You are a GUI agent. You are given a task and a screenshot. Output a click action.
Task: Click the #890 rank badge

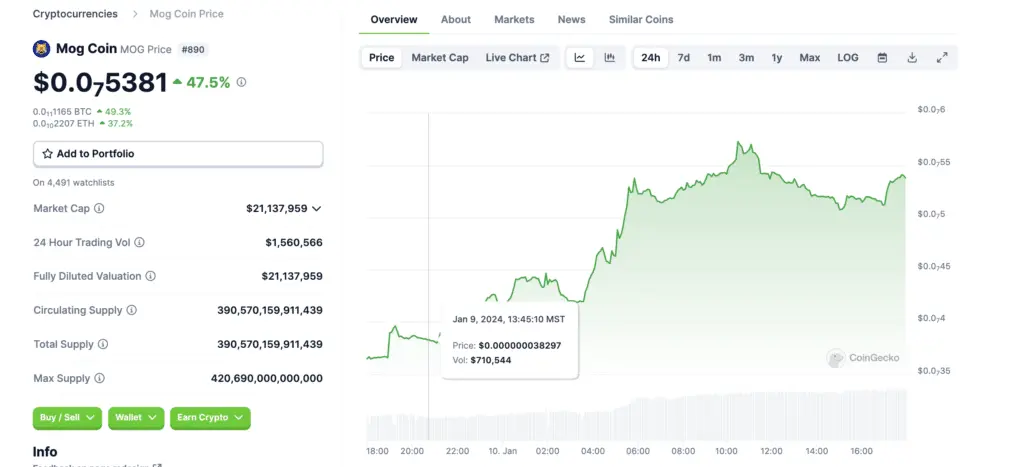click(x=193, y=50)
